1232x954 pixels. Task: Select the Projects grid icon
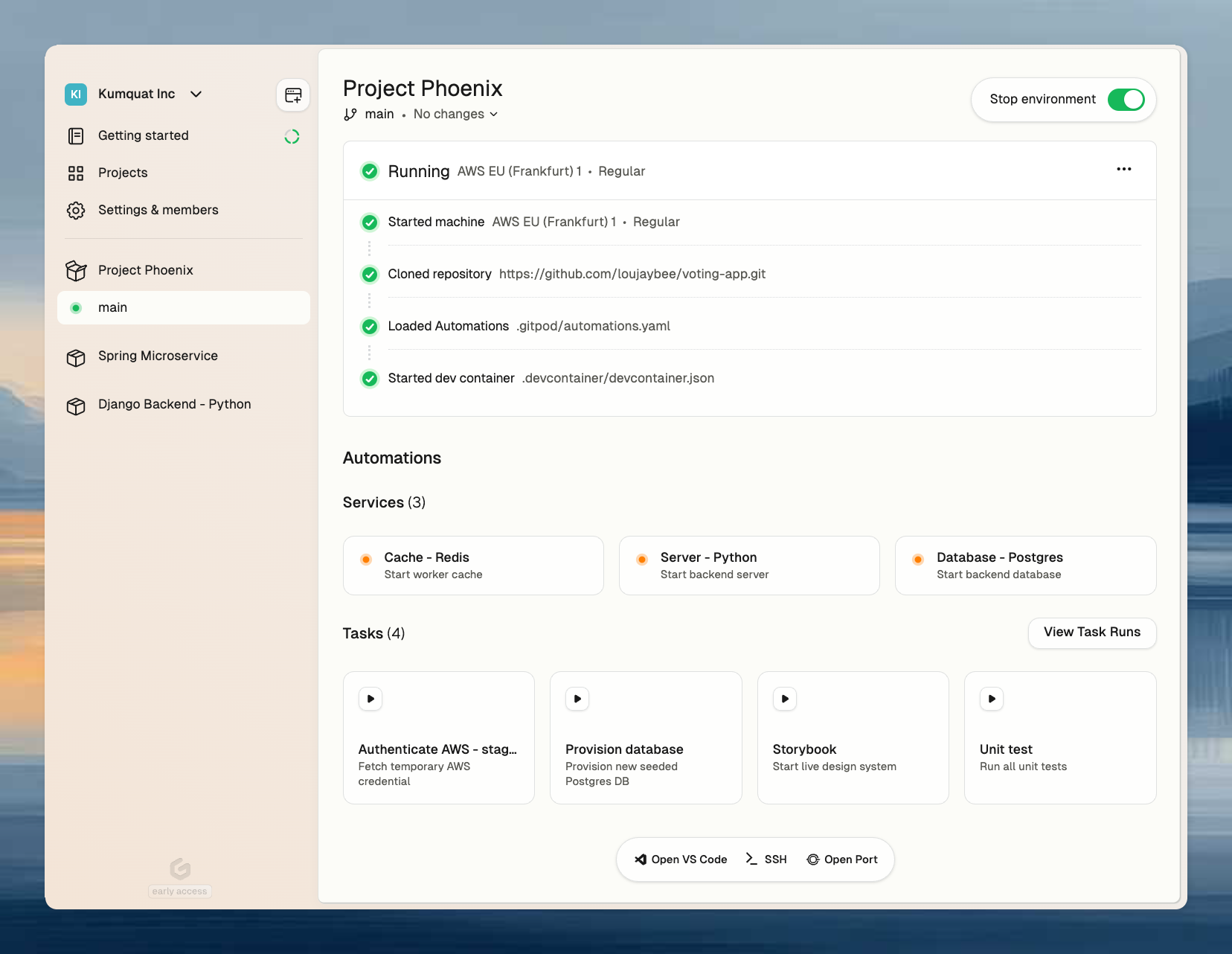pos(76,173)
